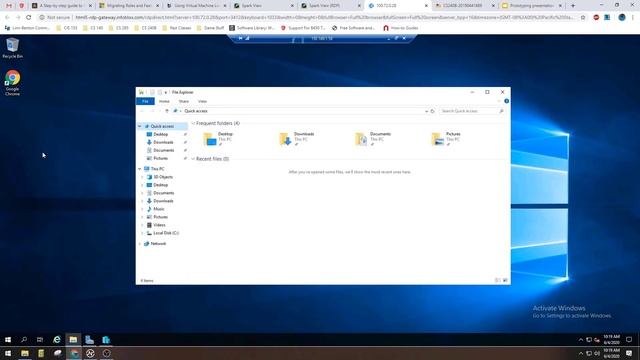
Task: Select Pictures under Quick access
Action: pos(160,158)
